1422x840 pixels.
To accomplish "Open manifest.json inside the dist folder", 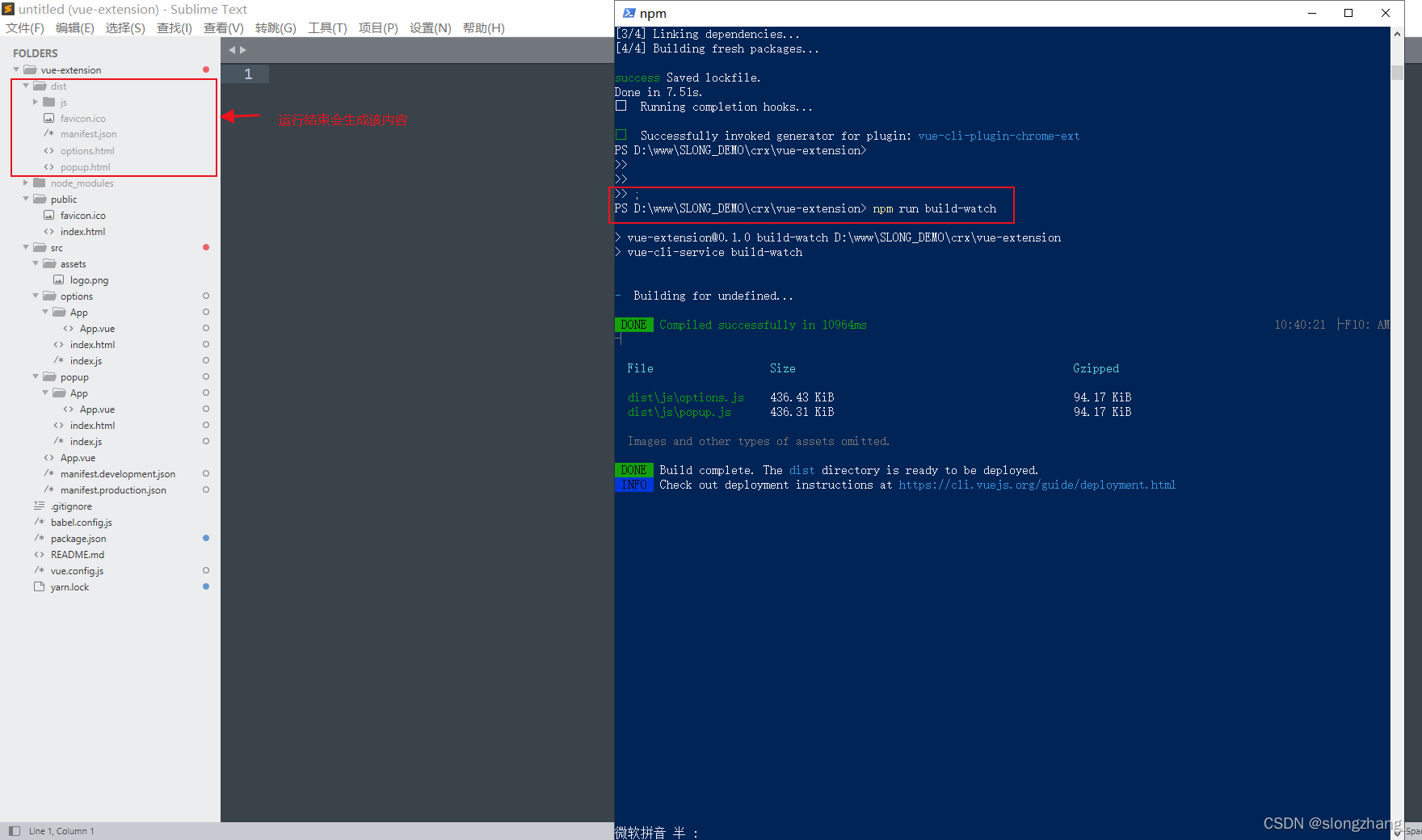I will point(88,134).
